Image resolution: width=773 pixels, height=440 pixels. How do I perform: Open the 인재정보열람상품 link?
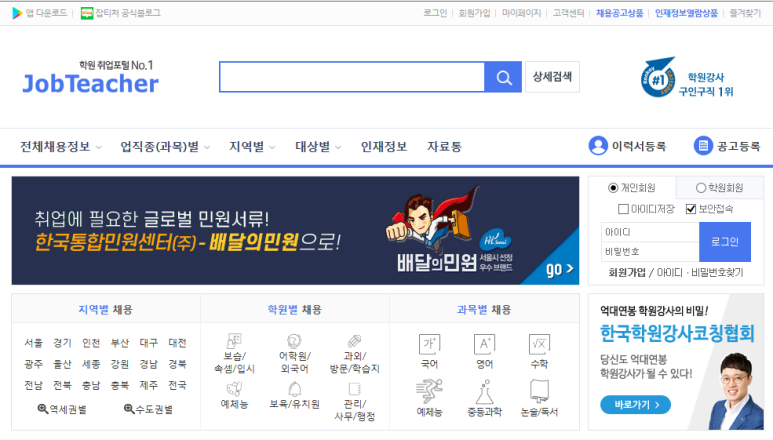(686, 13)
